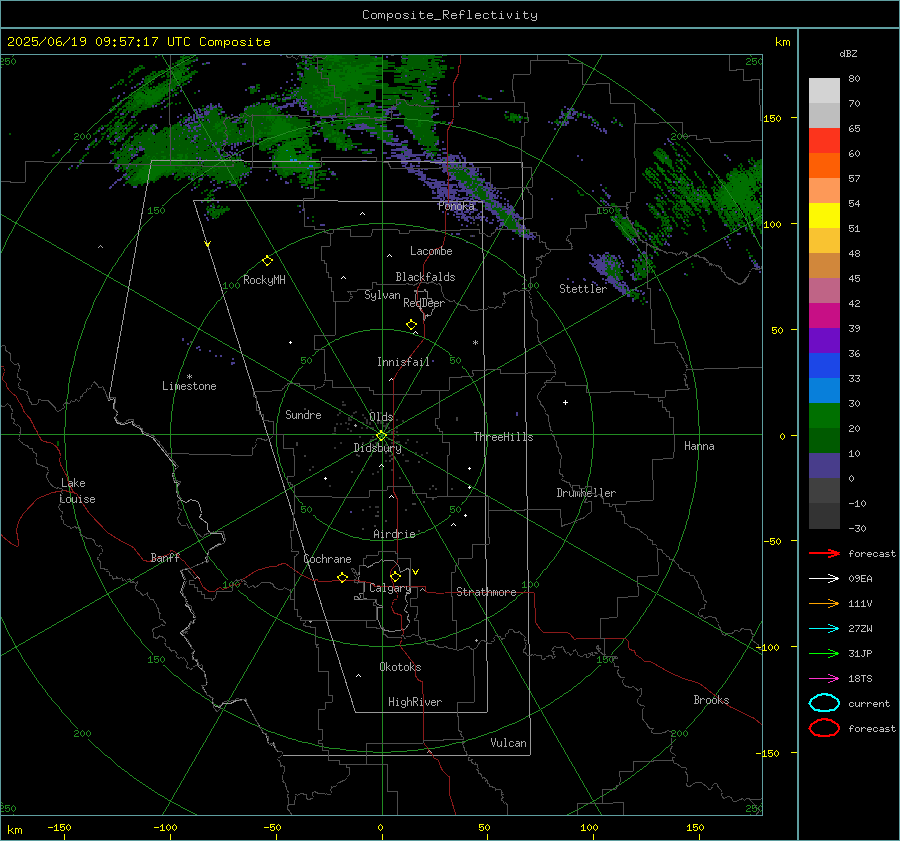The image size is (900, 841).
Task: Click the Limestone label
Action: pos(189,386)
